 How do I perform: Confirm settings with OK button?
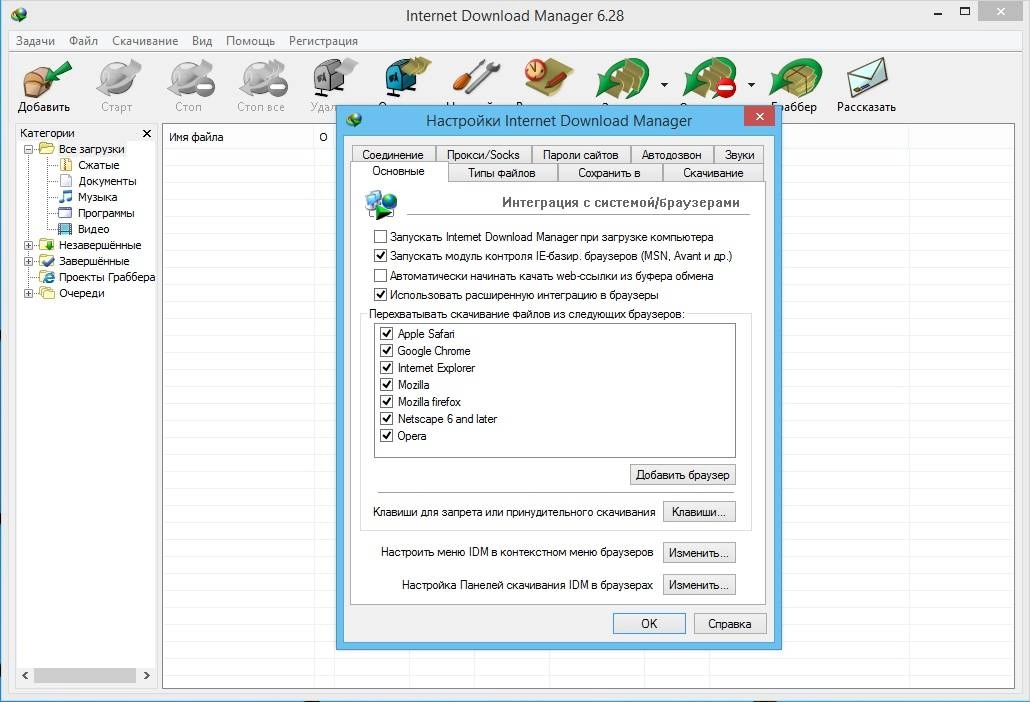point(649,623)
